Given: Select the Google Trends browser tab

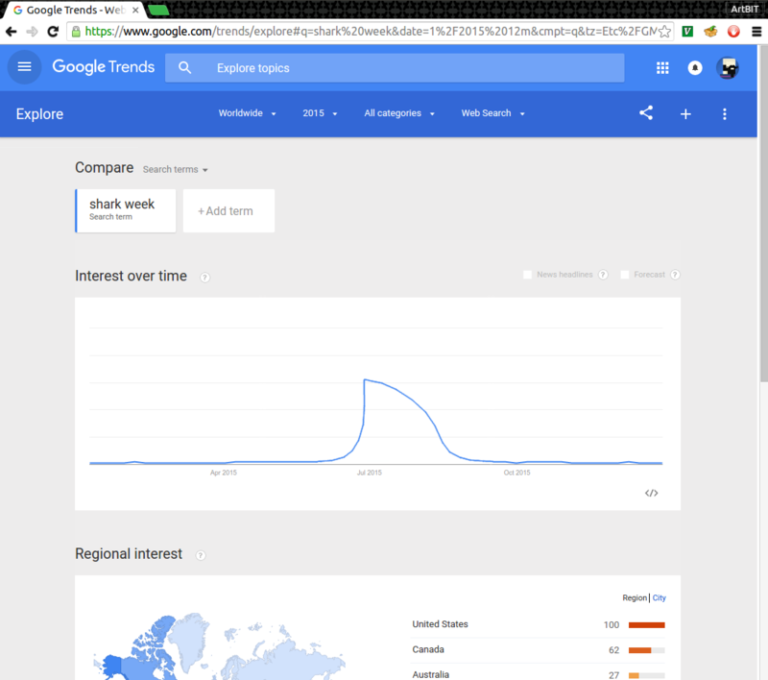Looking at the screenshot, I should (70, 10).
